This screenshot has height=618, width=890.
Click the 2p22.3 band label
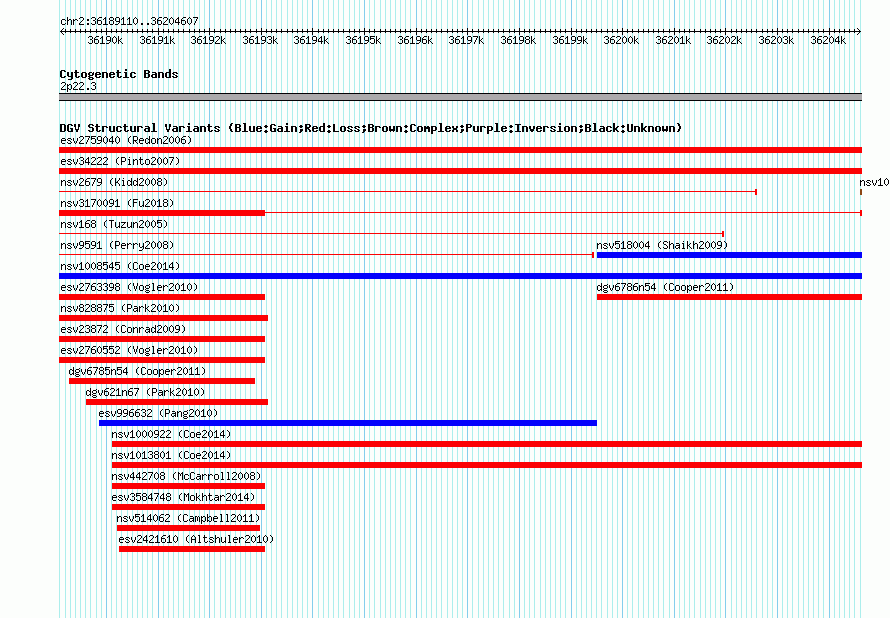78,86
